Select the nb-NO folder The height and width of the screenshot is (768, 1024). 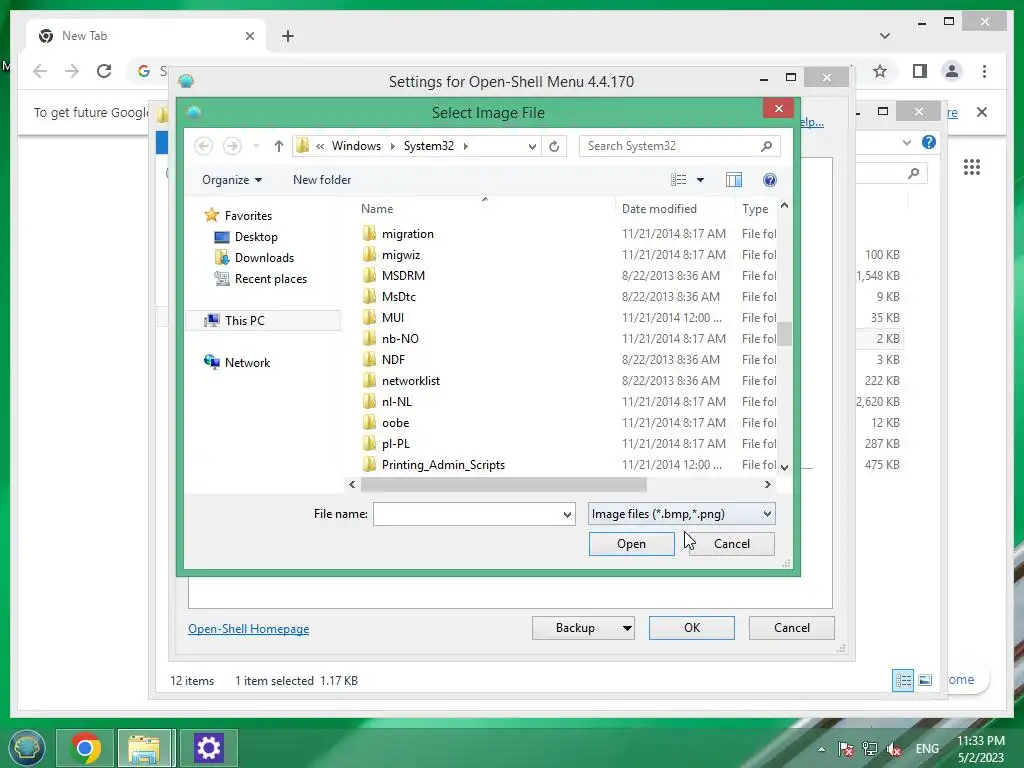click(400, 338)
